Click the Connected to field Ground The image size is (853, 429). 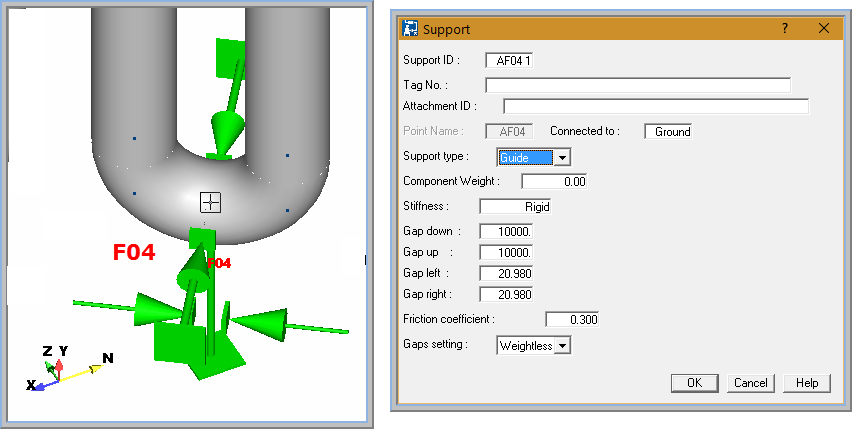[x=668, y=132]
